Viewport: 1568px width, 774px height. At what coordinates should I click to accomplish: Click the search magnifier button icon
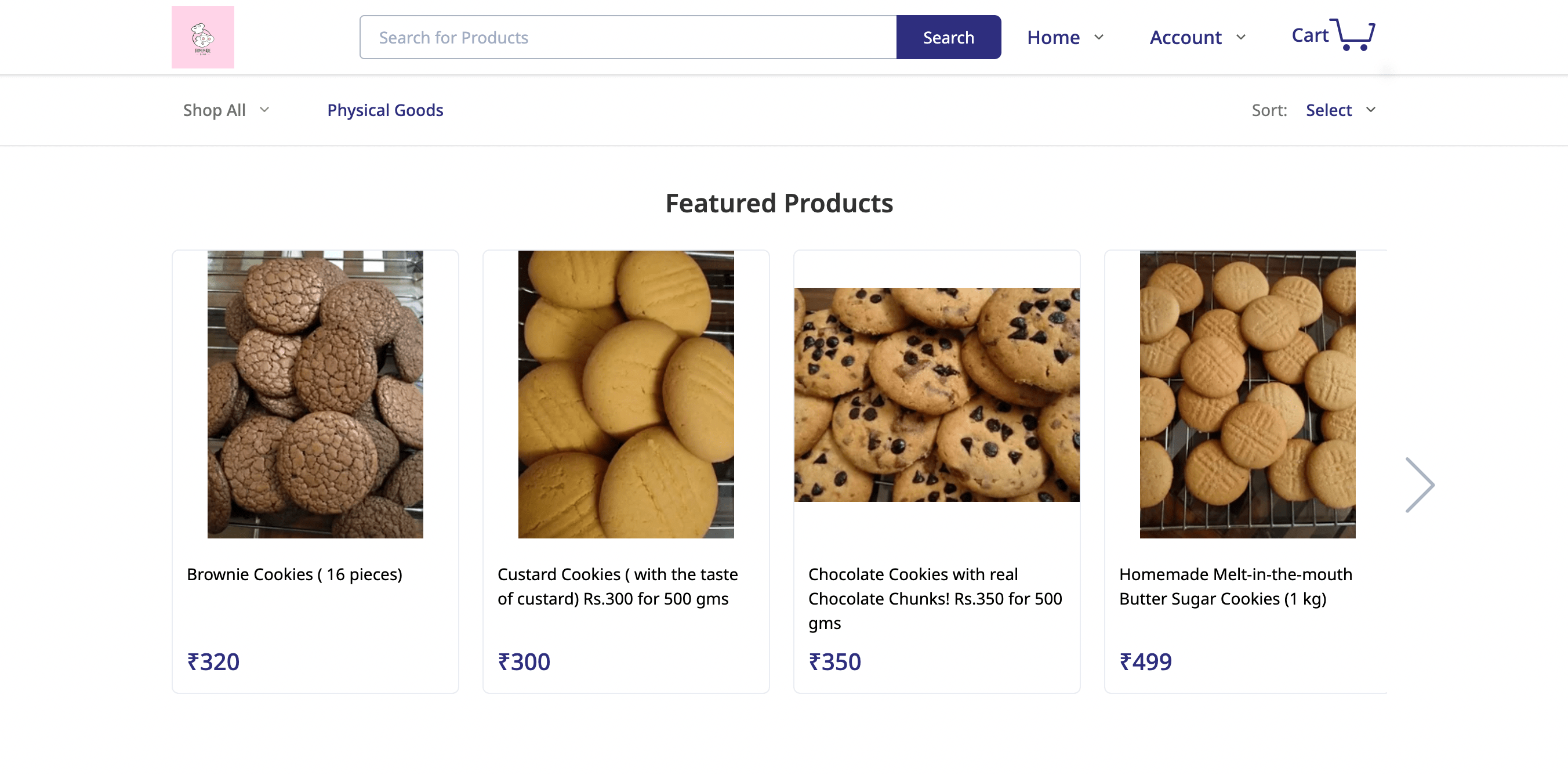coord(948,37)
